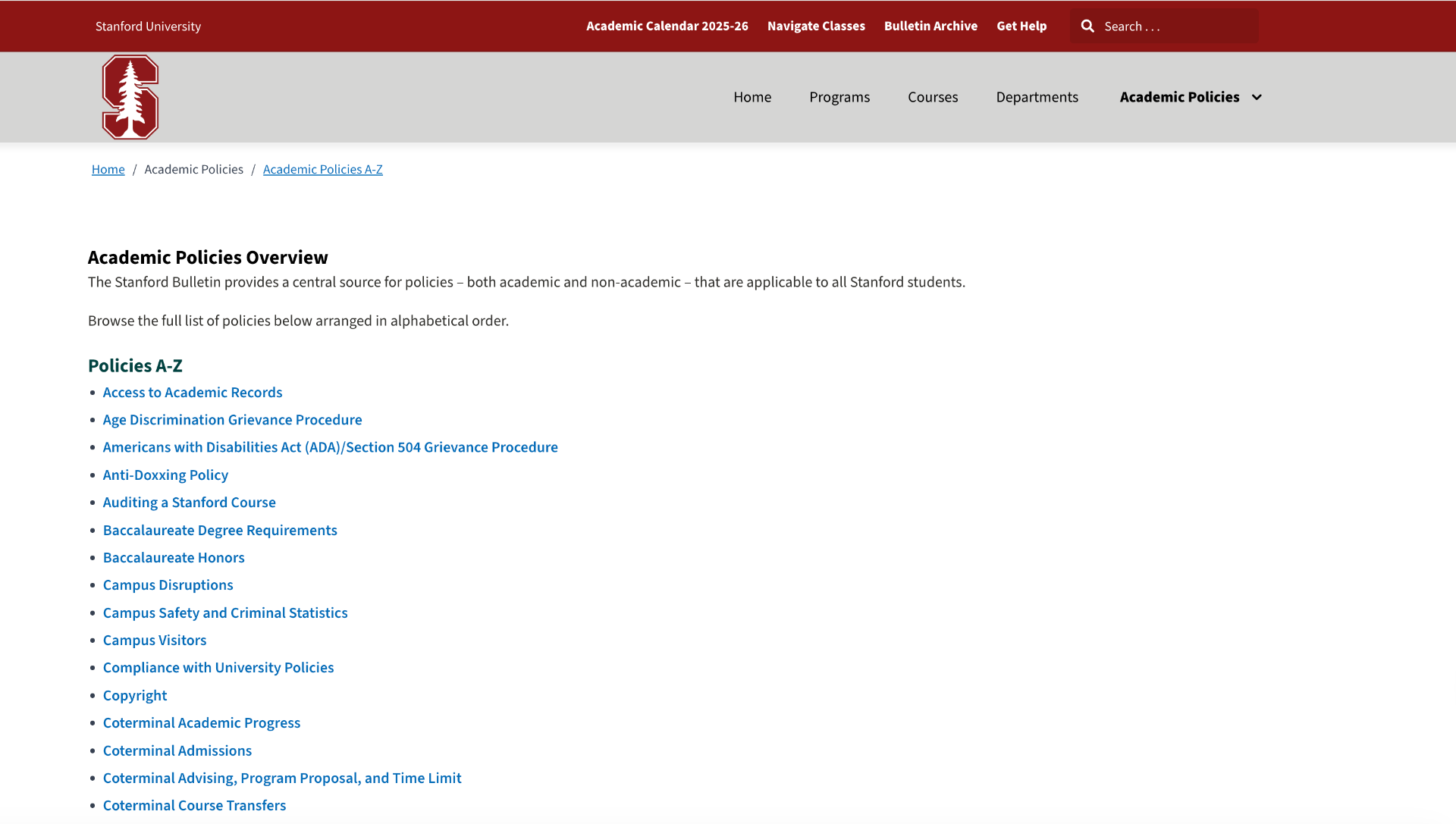Open Academic Policies nav menu
The height and width of the screenshot is (824, 1456).
[1179, 97]
